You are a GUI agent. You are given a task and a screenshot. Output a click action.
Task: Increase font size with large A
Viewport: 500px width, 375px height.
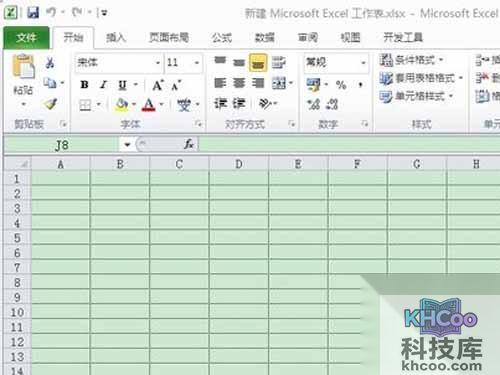pyautogui.click(x=158, y=85)
